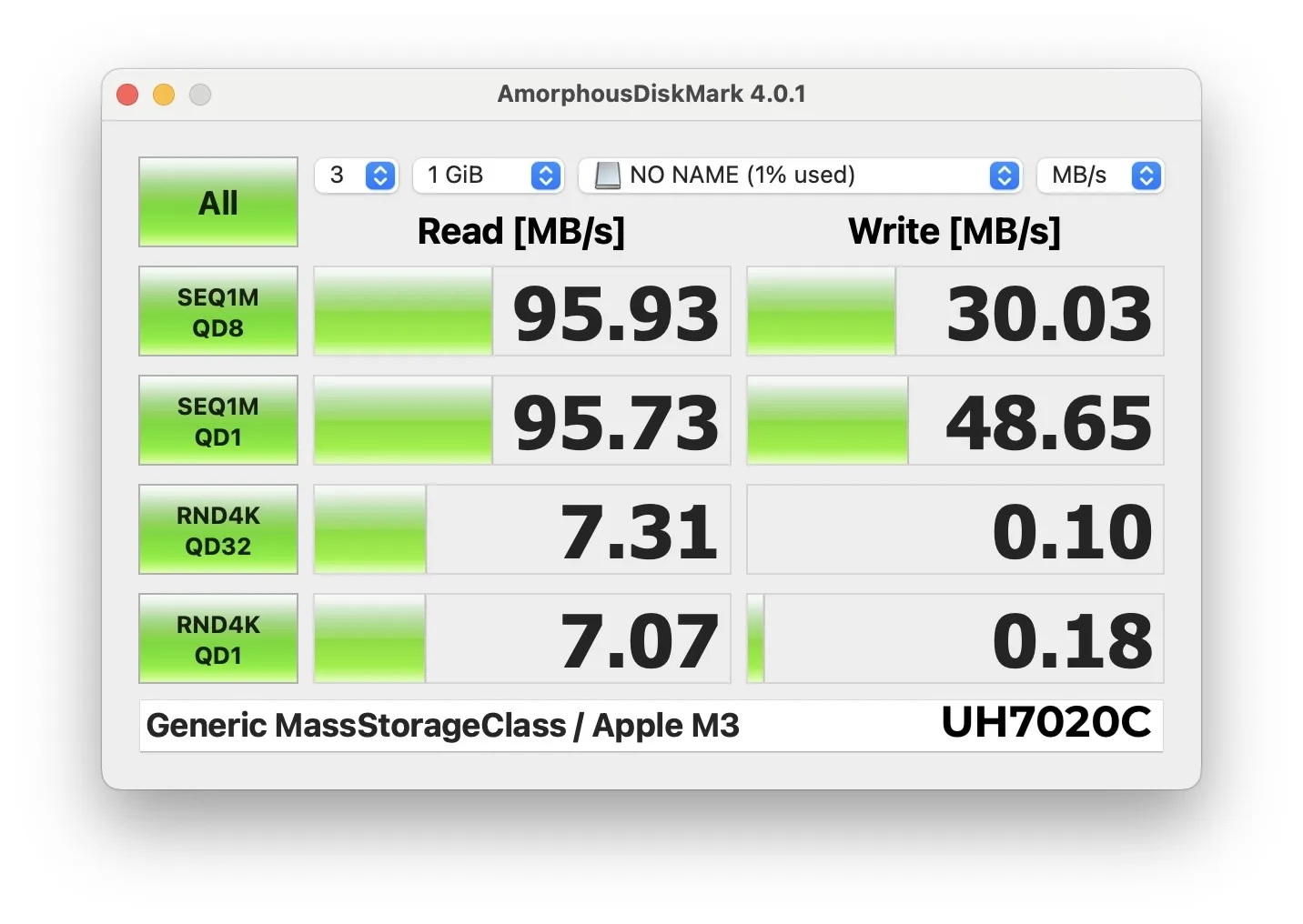The width and height of the screenshot is (1303, 924).
Task: Click the drive icon beside NO NAME
Action: pyautogui.click(x=607, y=175)
